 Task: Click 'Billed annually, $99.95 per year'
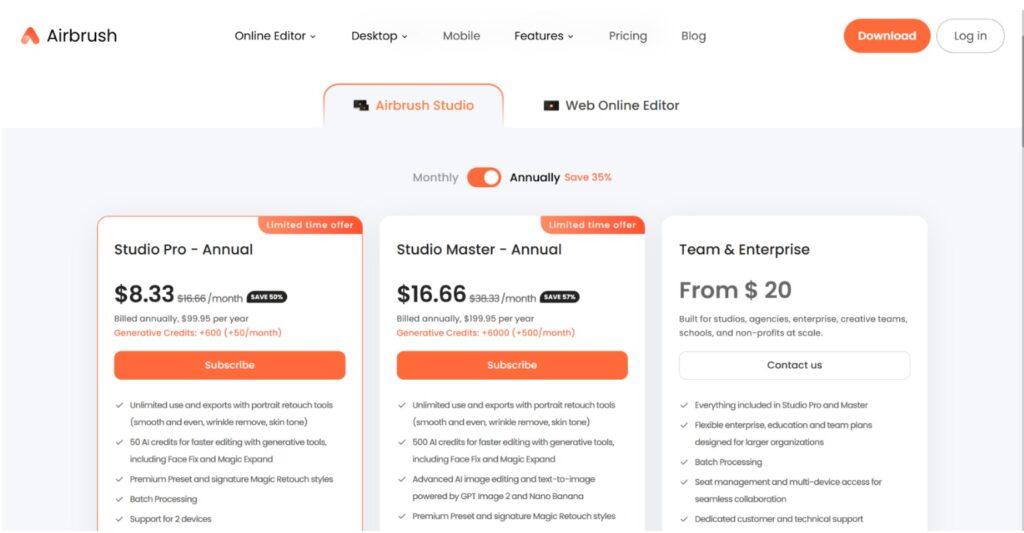tap(182, 319)
